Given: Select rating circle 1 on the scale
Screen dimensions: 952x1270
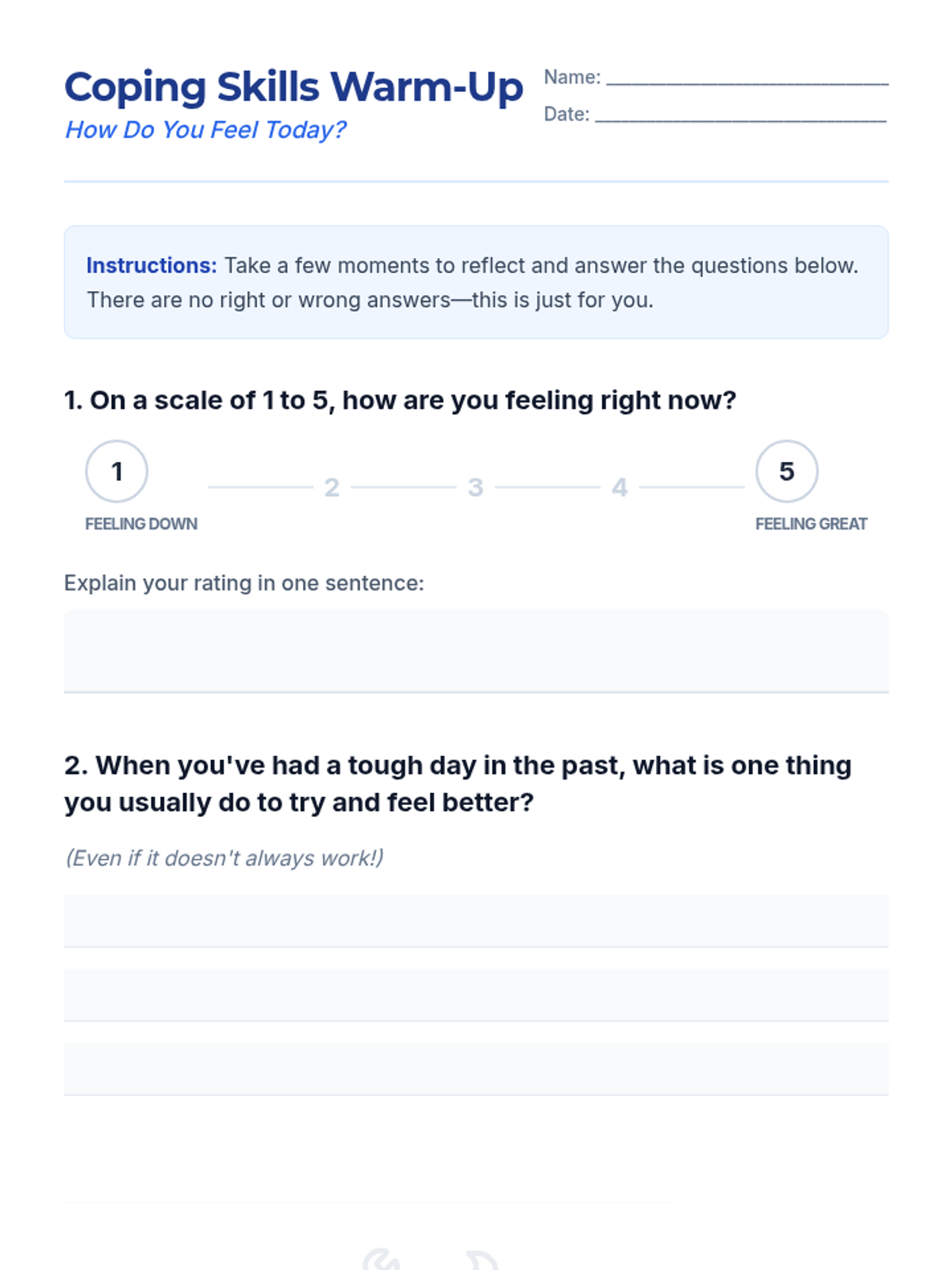Looking at the screenshot, I should 117,471.
